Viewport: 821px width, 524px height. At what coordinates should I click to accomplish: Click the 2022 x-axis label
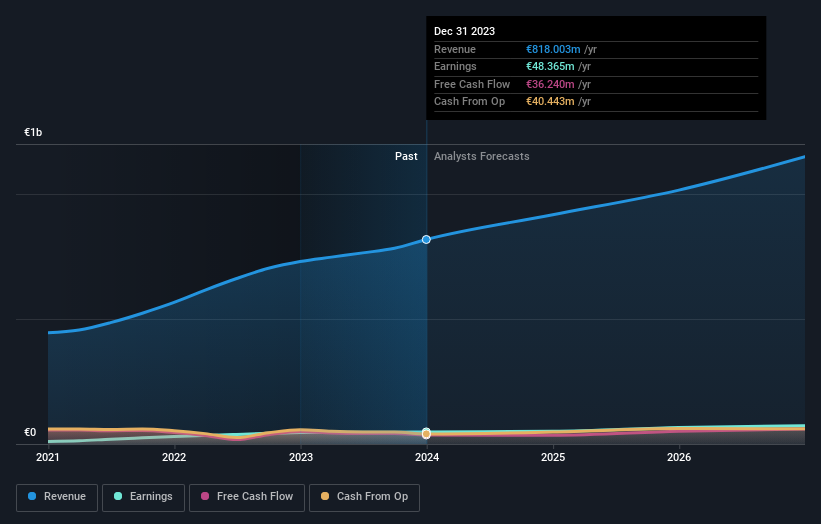(174, 458)
